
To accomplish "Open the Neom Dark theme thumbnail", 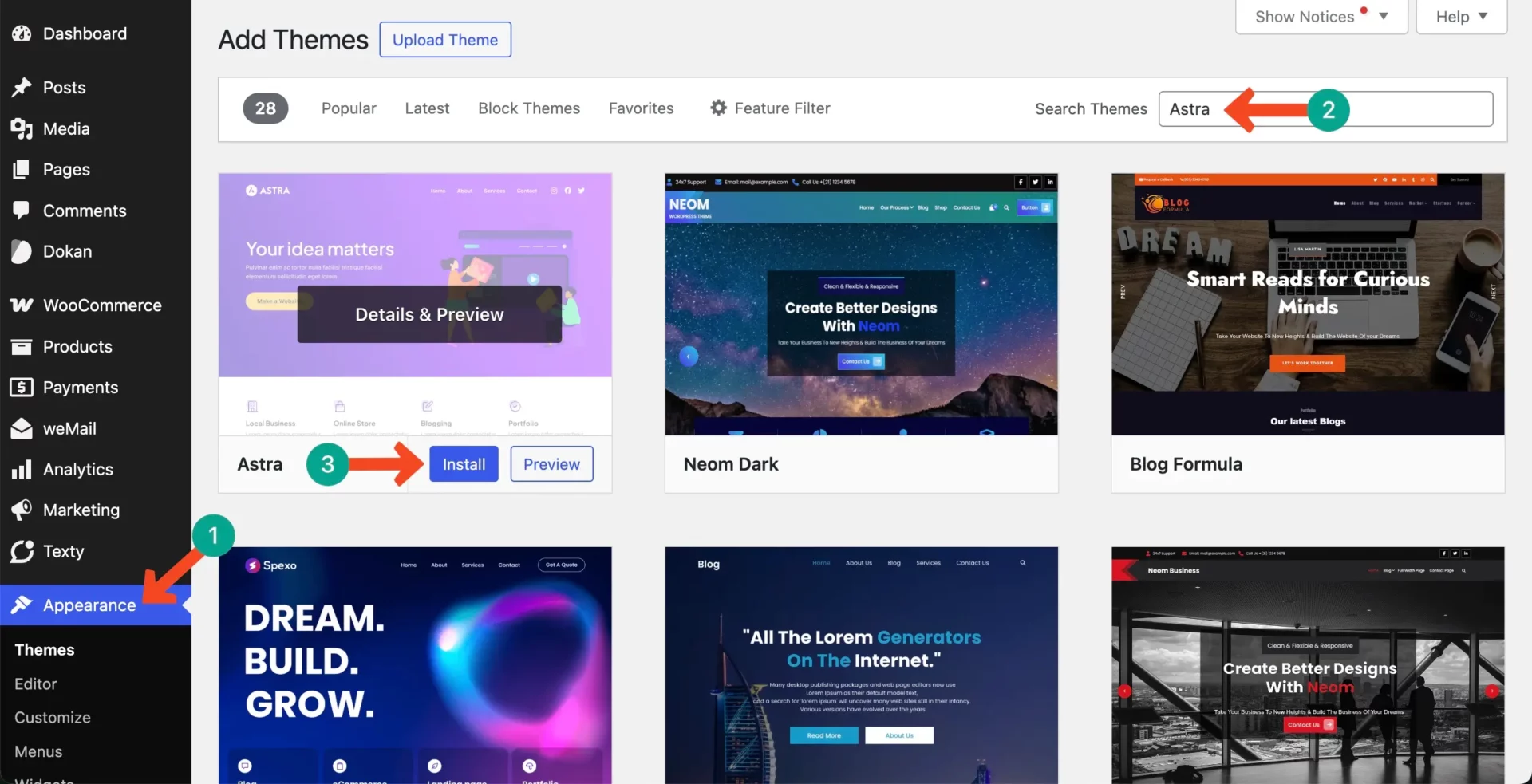I will pyautogui.click(x=862, y=304).
